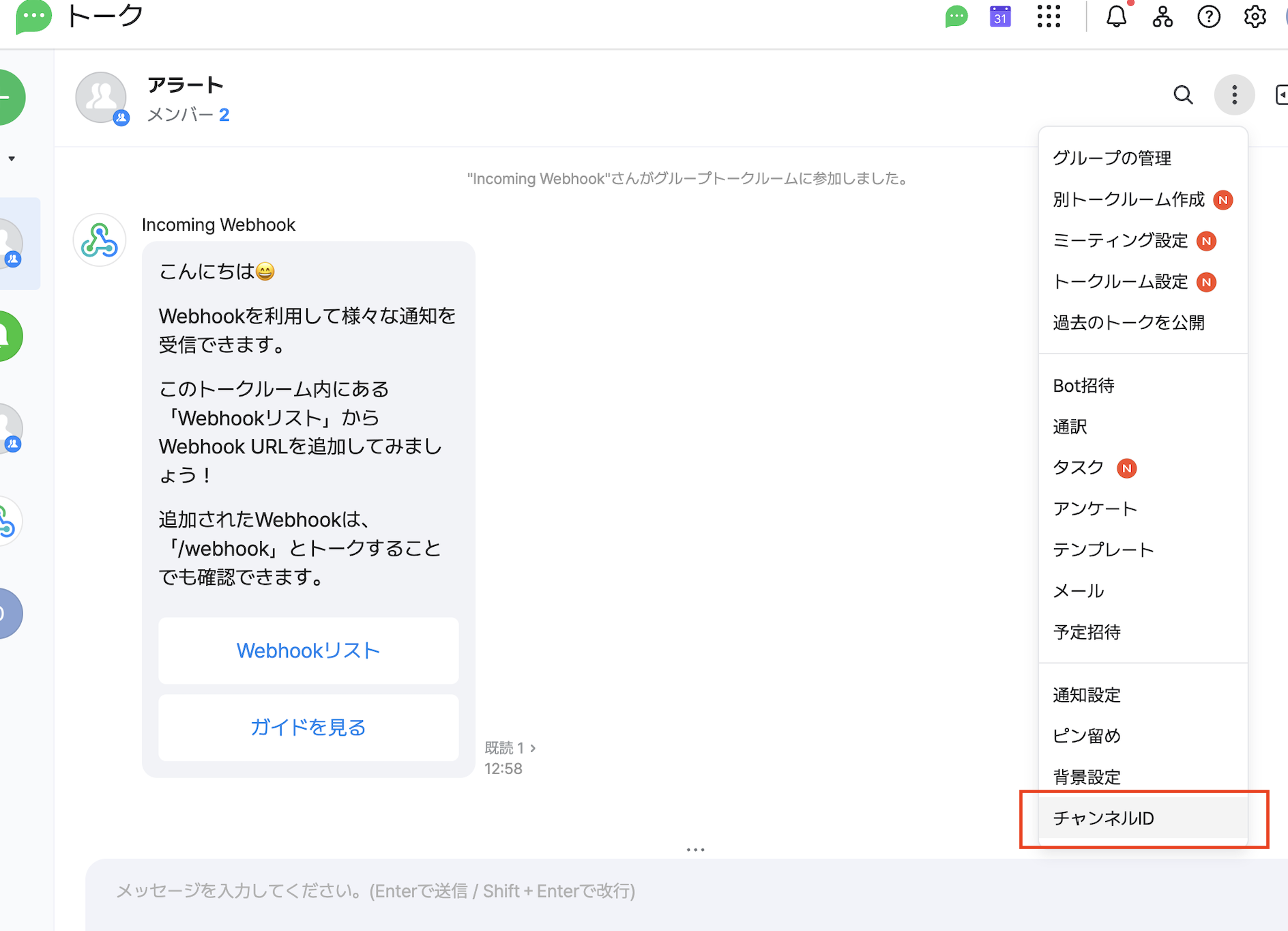Select タスク menu item
The image size is (1288, 931).
click(1143, 468)
